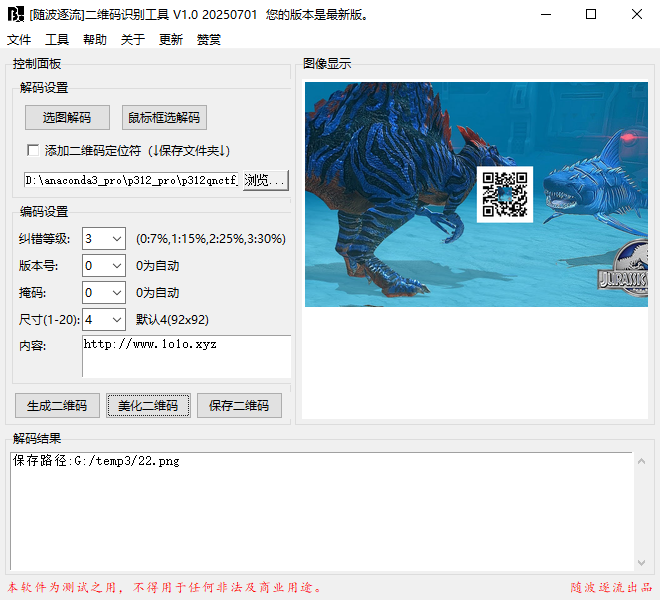Screen dimensions: 660x600
Task: Click the 保存路径:G:/temp3/22.png text
Action: pos(96,461)
